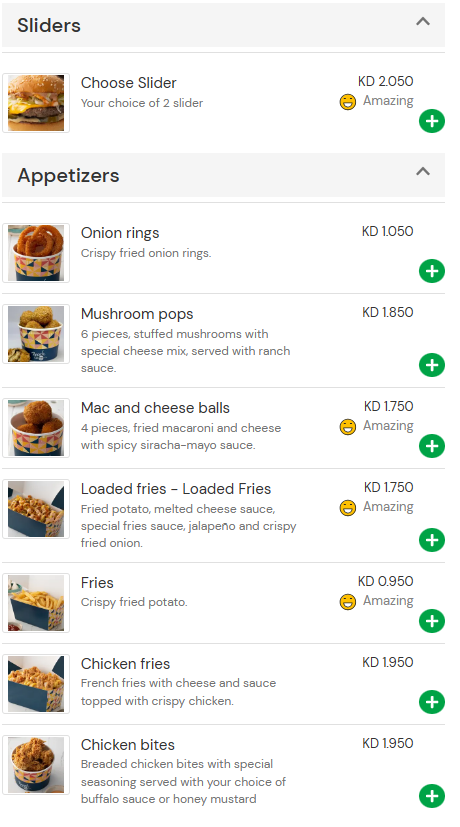The width and height of the screenshot is (460, 827).
Task: Add Fries with the plus button
Action: [432, 621]
